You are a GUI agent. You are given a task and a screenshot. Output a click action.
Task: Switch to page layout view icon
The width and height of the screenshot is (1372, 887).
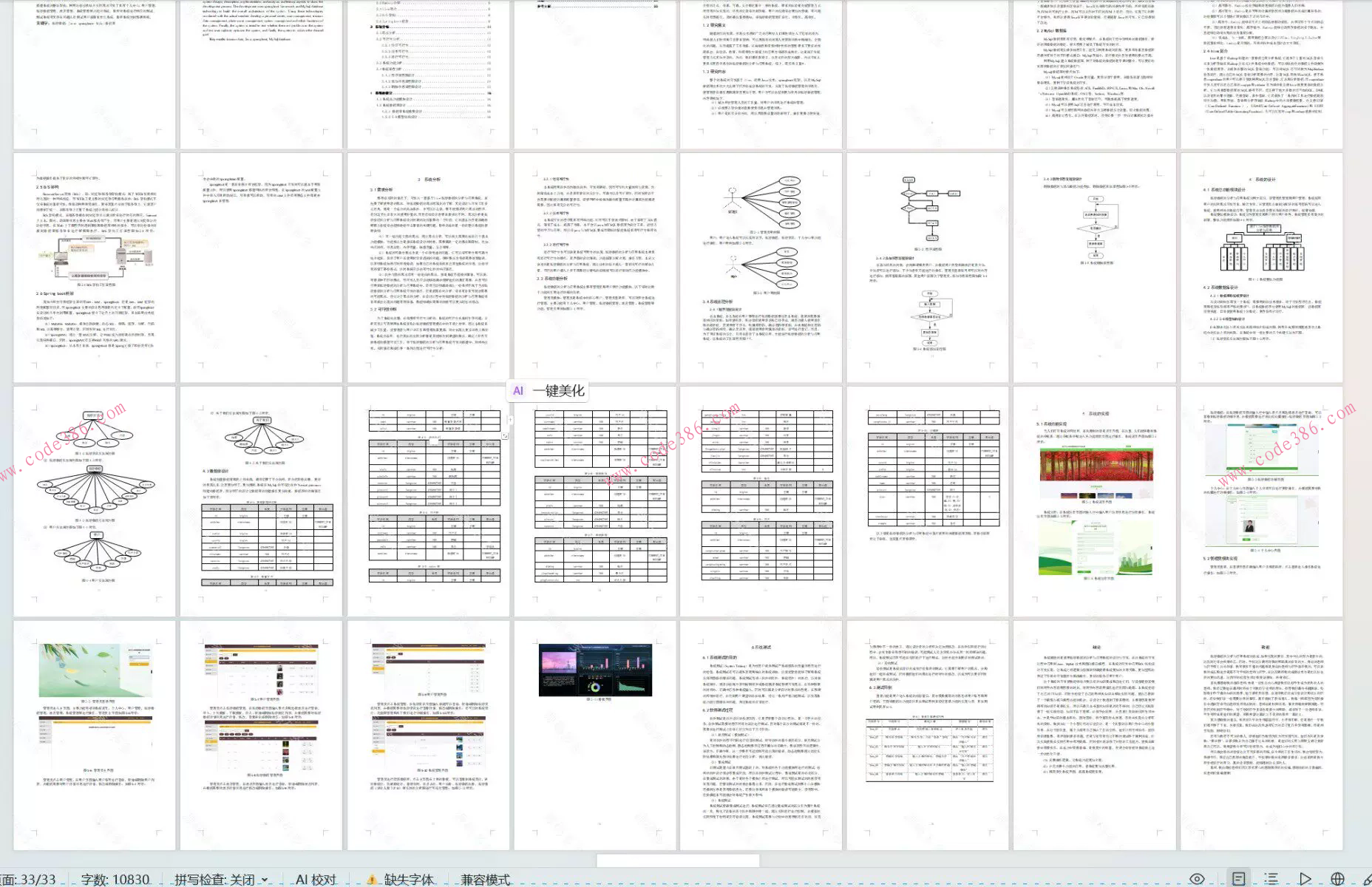1238,879
